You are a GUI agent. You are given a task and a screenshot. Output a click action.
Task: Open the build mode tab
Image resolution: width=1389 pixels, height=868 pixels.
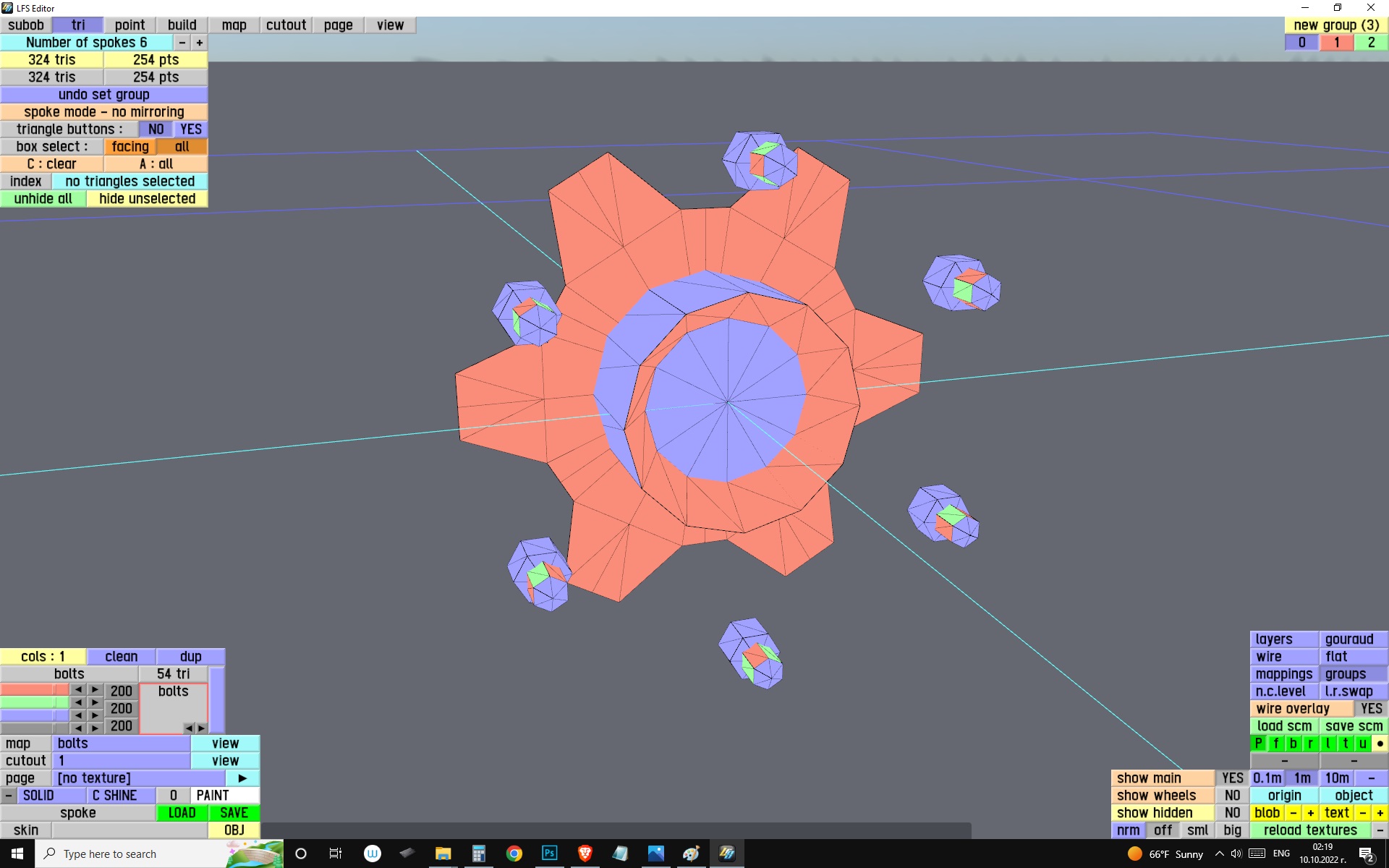point(182,25)
